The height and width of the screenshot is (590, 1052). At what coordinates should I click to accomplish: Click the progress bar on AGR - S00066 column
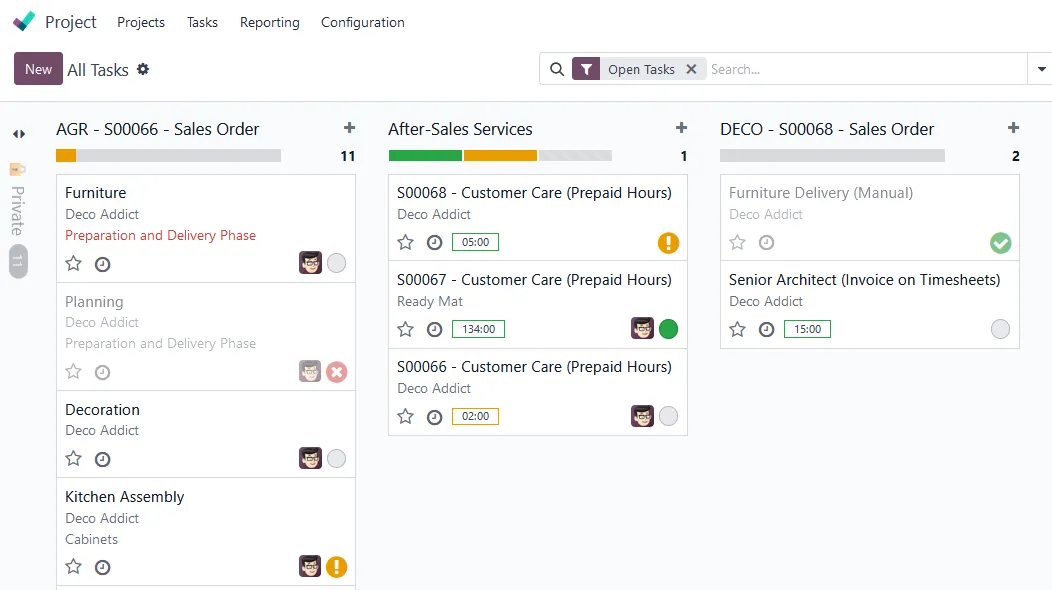point(167,155)
